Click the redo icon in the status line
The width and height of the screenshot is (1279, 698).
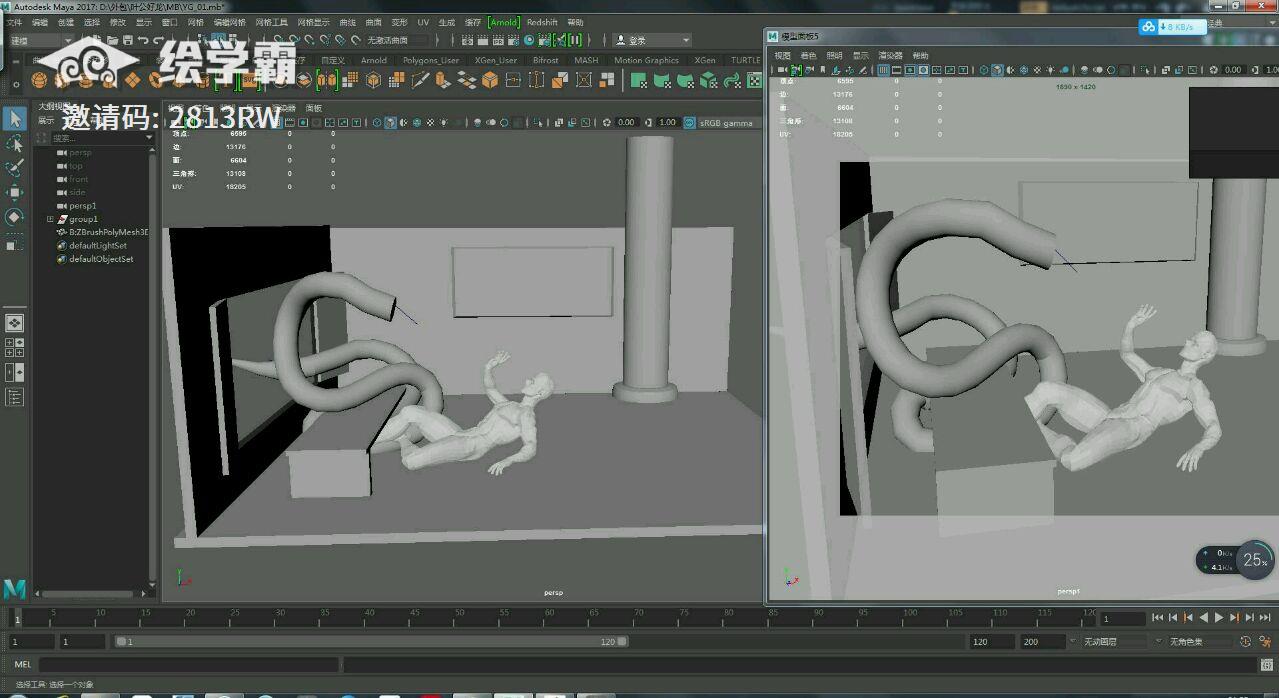click(x=159, y=40)
